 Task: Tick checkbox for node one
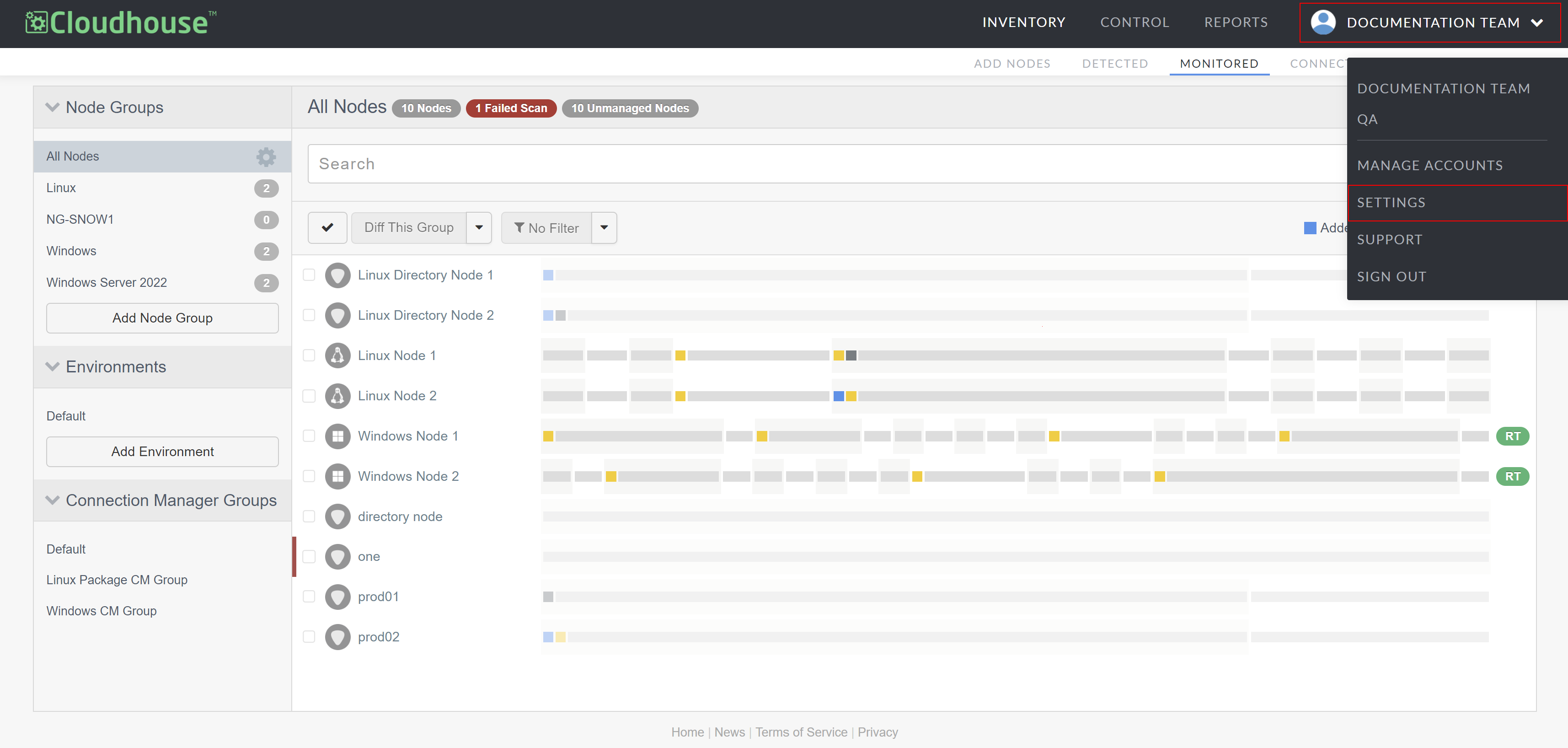[309, 557]
